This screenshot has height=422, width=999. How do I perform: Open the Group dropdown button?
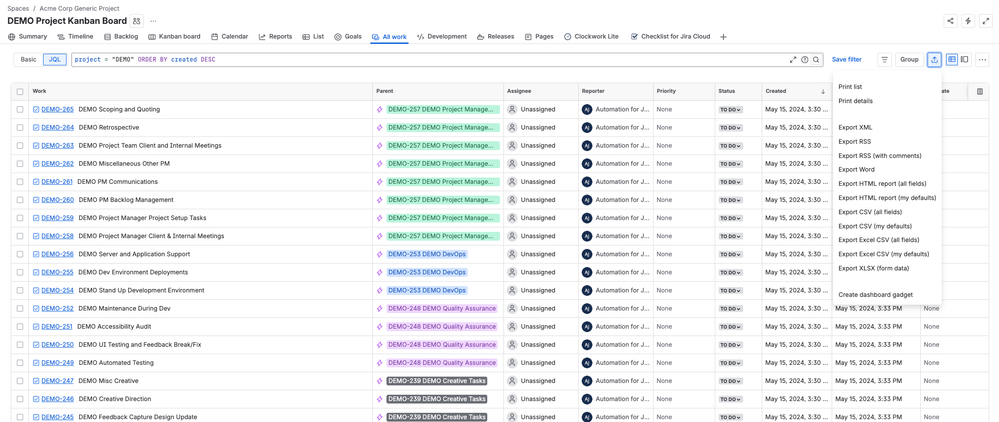[908, 60]
